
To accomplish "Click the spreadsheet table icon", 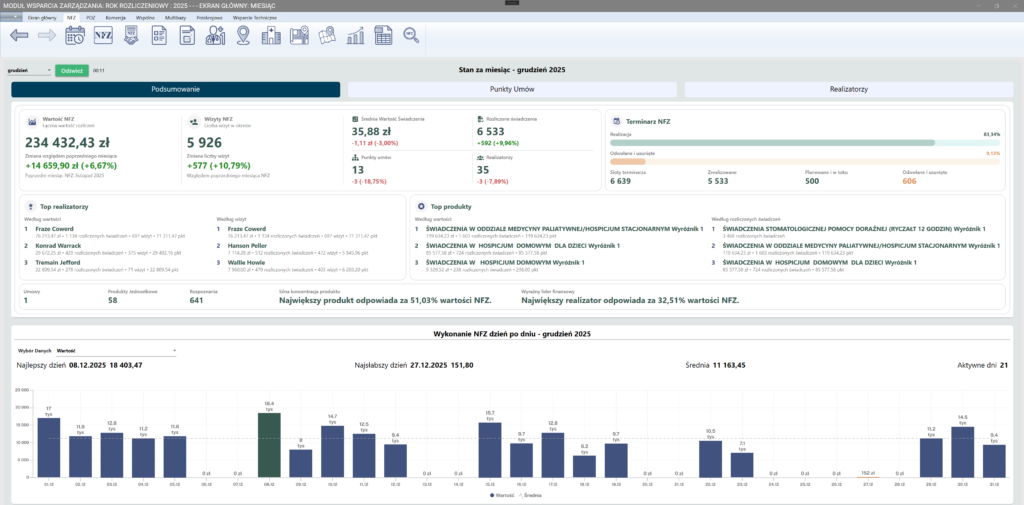I will coord(383,35).
